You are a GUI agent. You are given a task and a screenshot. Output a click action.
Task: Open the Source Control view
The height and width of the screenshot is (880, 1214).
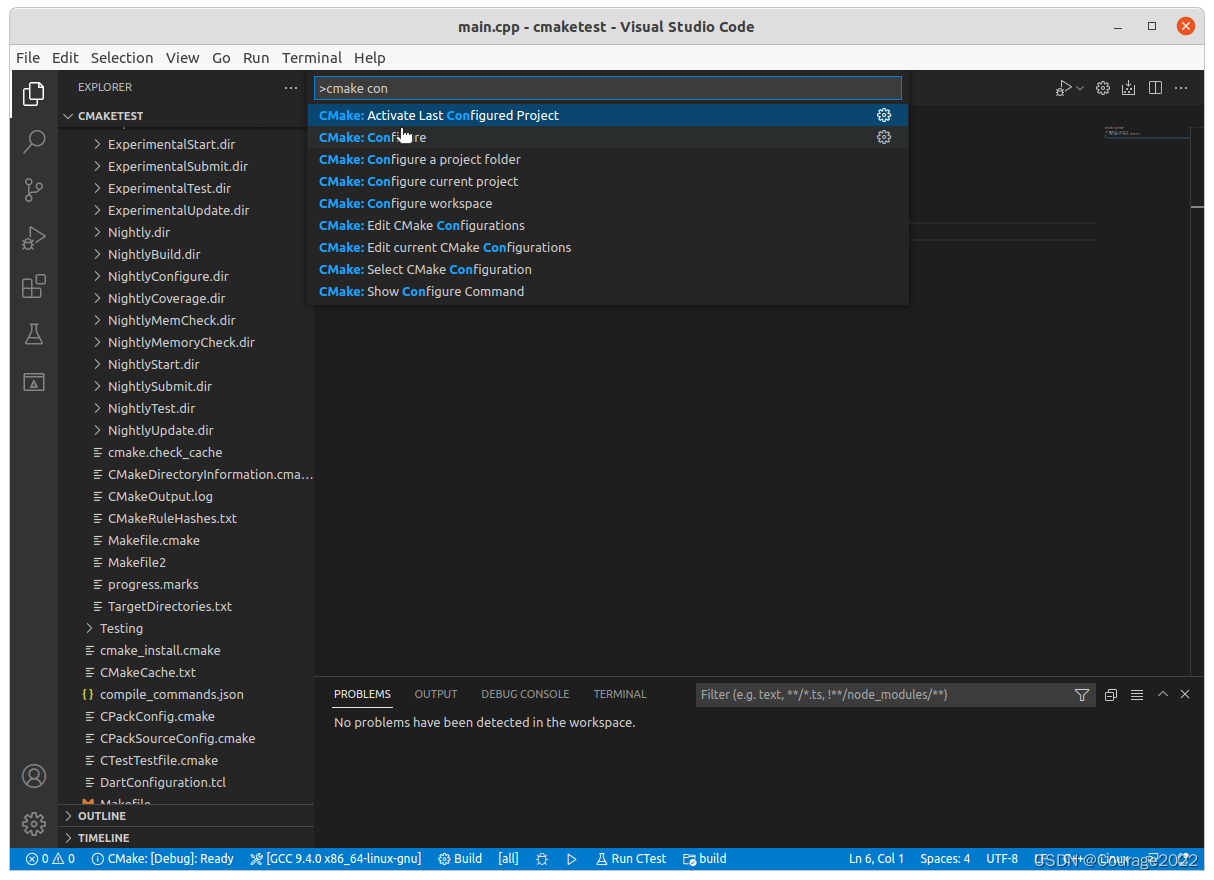(x=34, y=190)
